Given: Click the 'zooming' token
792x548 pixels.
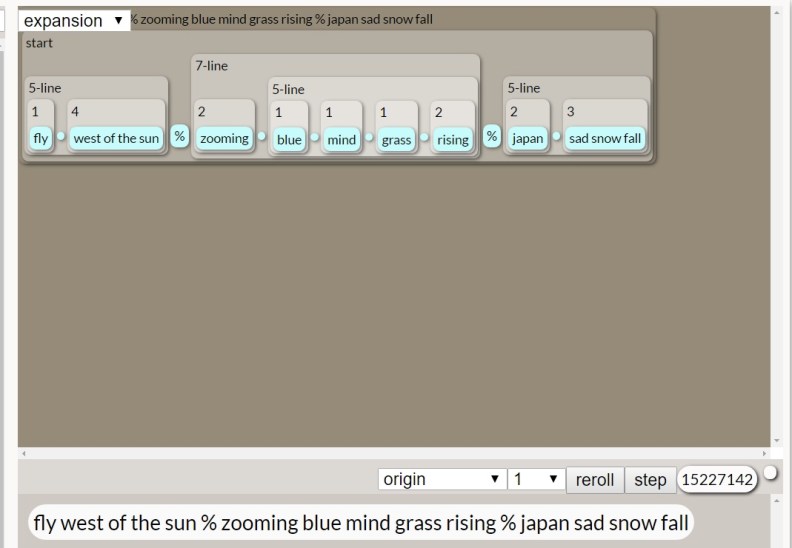Looking at the screenshot, I should (x=224, y=138).
